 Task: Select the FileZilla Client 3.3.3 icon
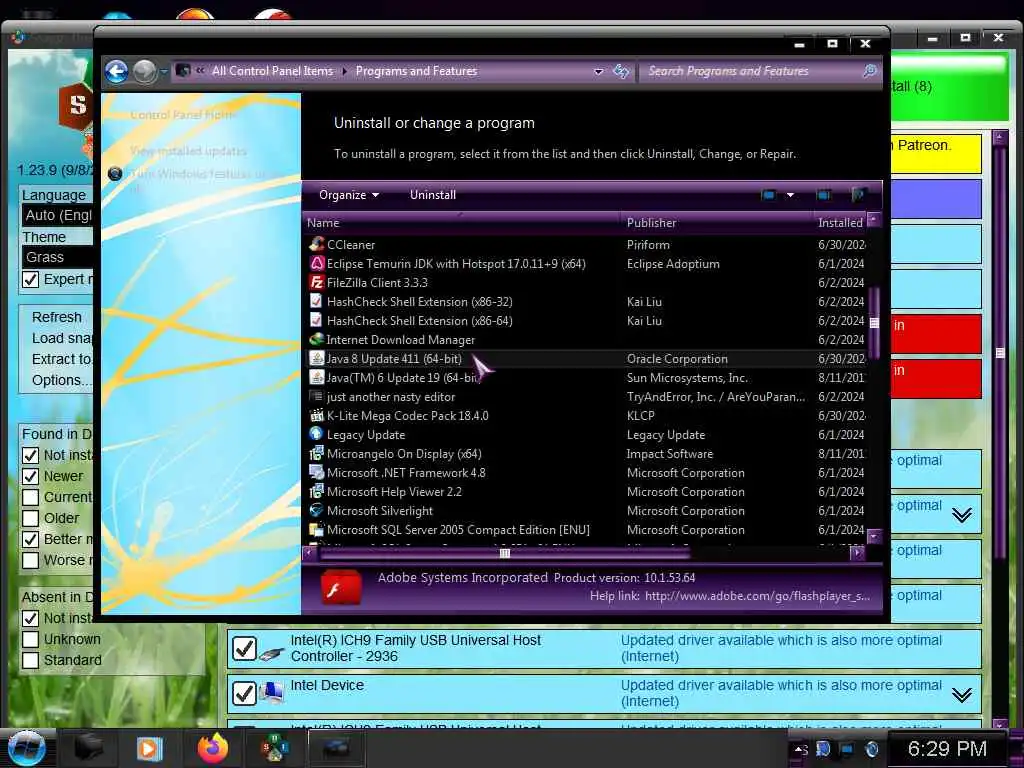[317, 283]
